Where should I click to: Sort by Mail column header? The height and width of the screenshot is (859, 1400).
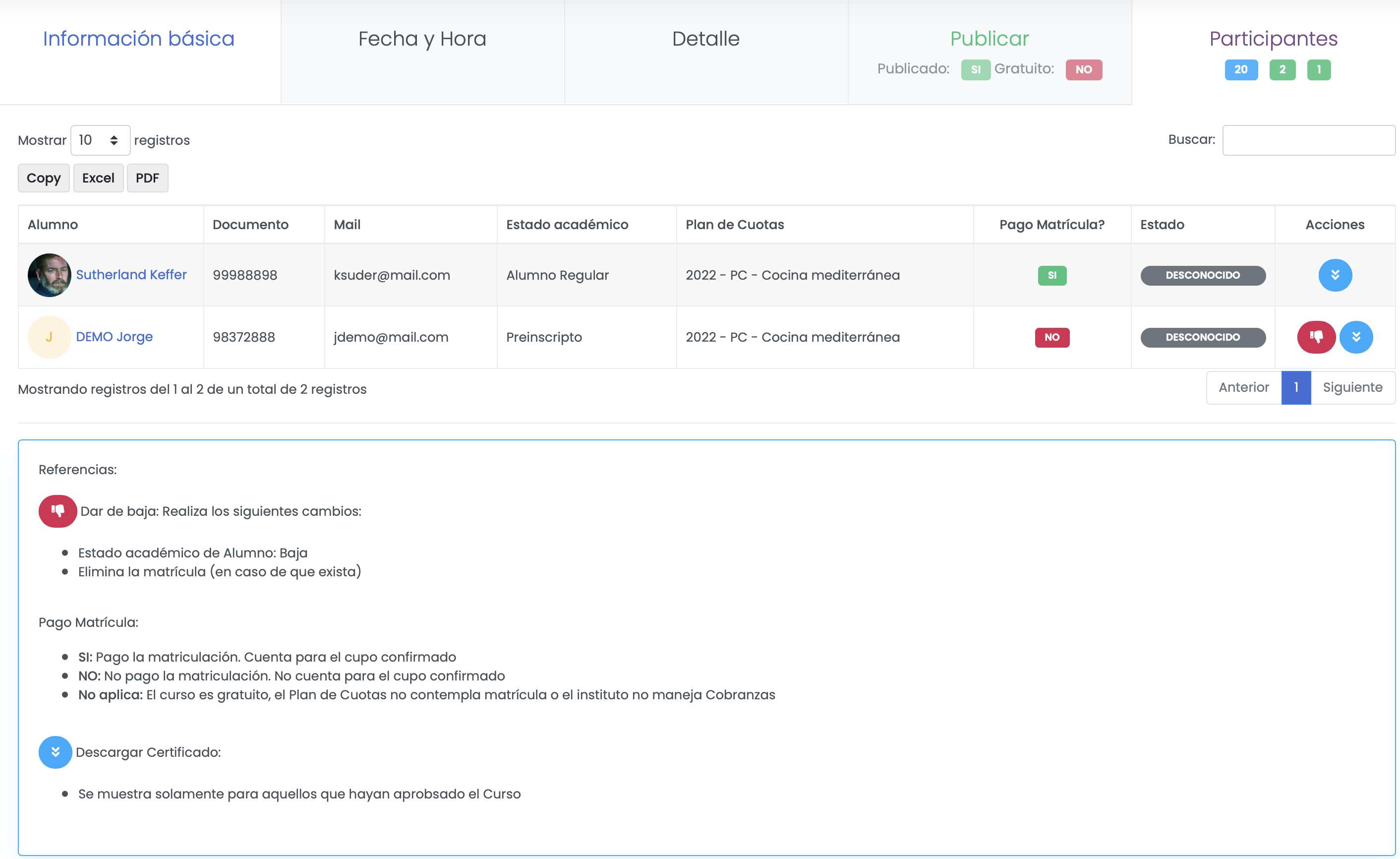pyautogui.click(x=410, y=225)
